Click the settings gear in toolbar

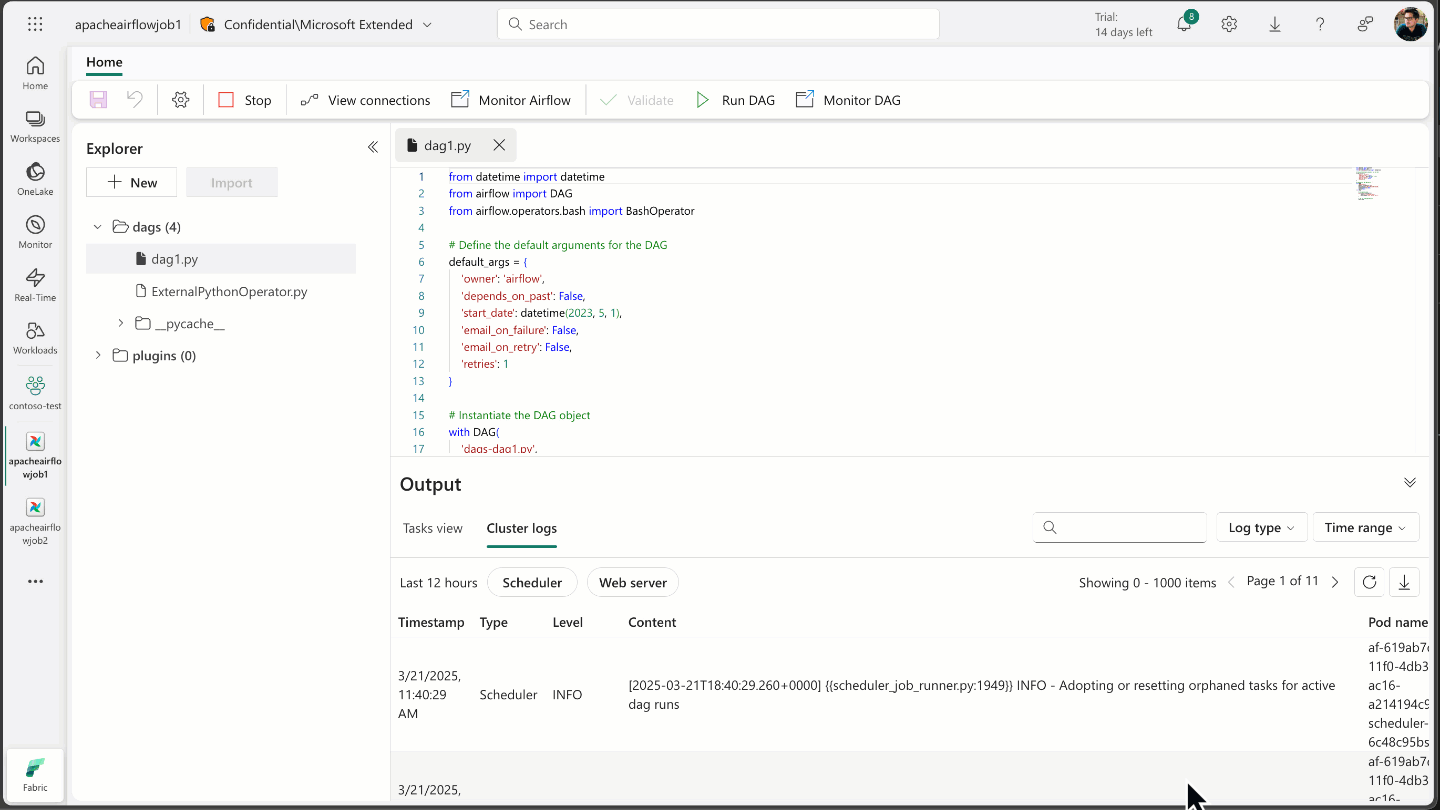pyautogui.click(x=180, y=100)
